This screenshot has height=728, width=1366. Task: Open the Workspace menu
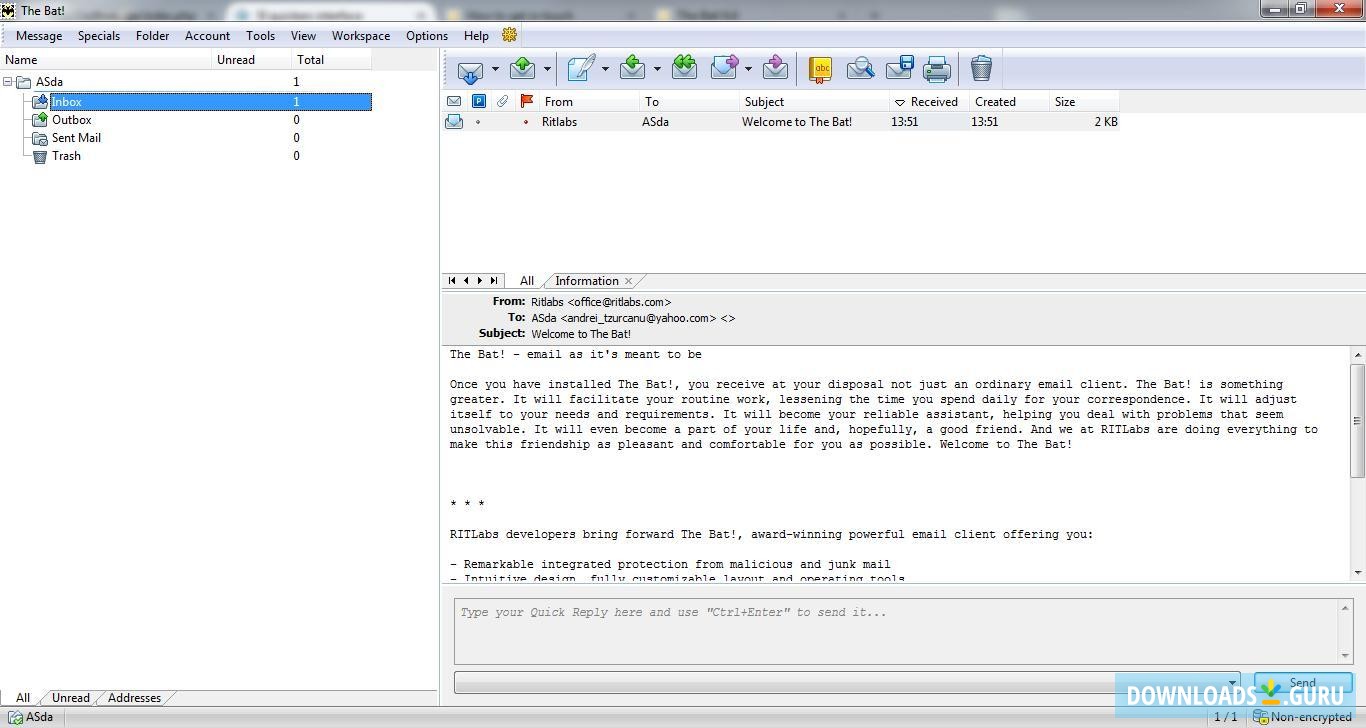pos(361,36)
